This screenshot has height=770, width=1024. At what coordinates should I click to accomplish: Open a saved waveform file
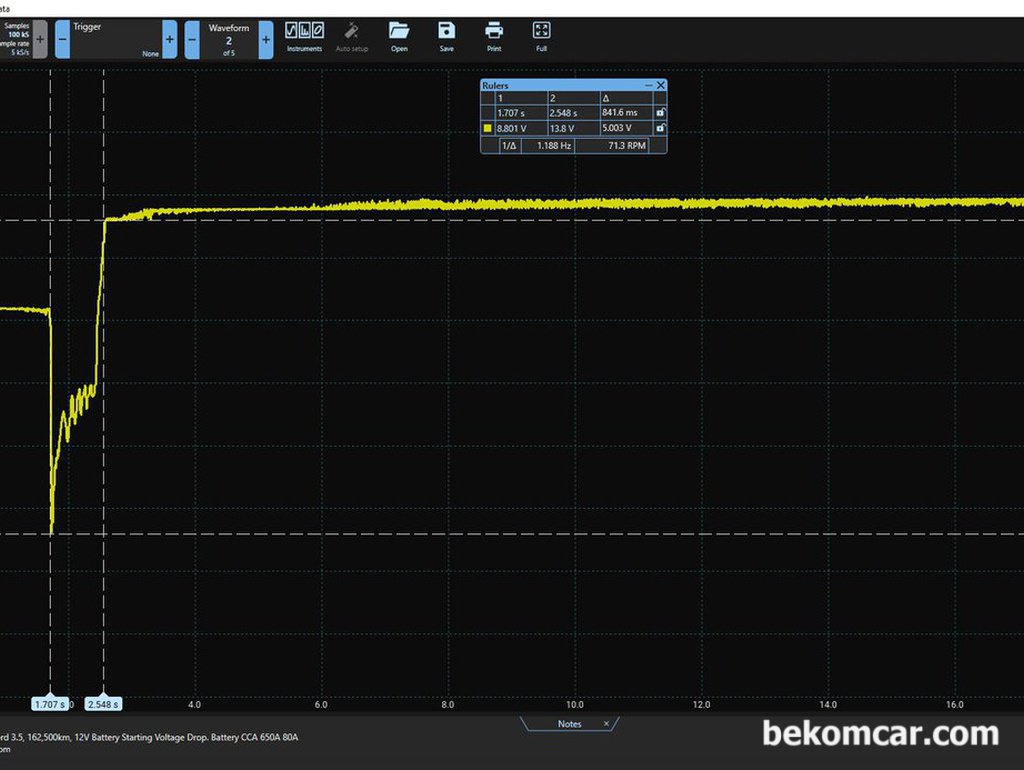coord(399,37)
